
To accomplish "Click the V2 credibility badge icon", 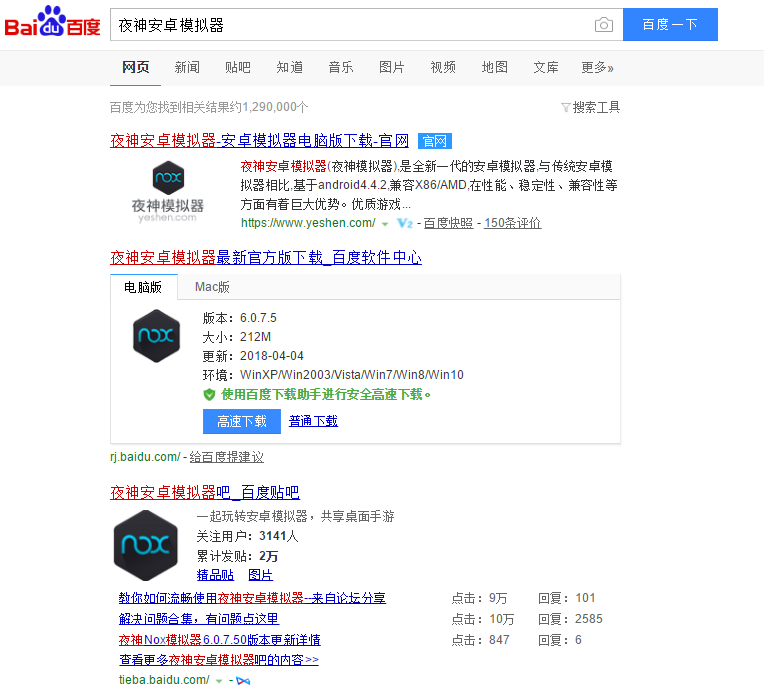I will [x=405, y=223].
